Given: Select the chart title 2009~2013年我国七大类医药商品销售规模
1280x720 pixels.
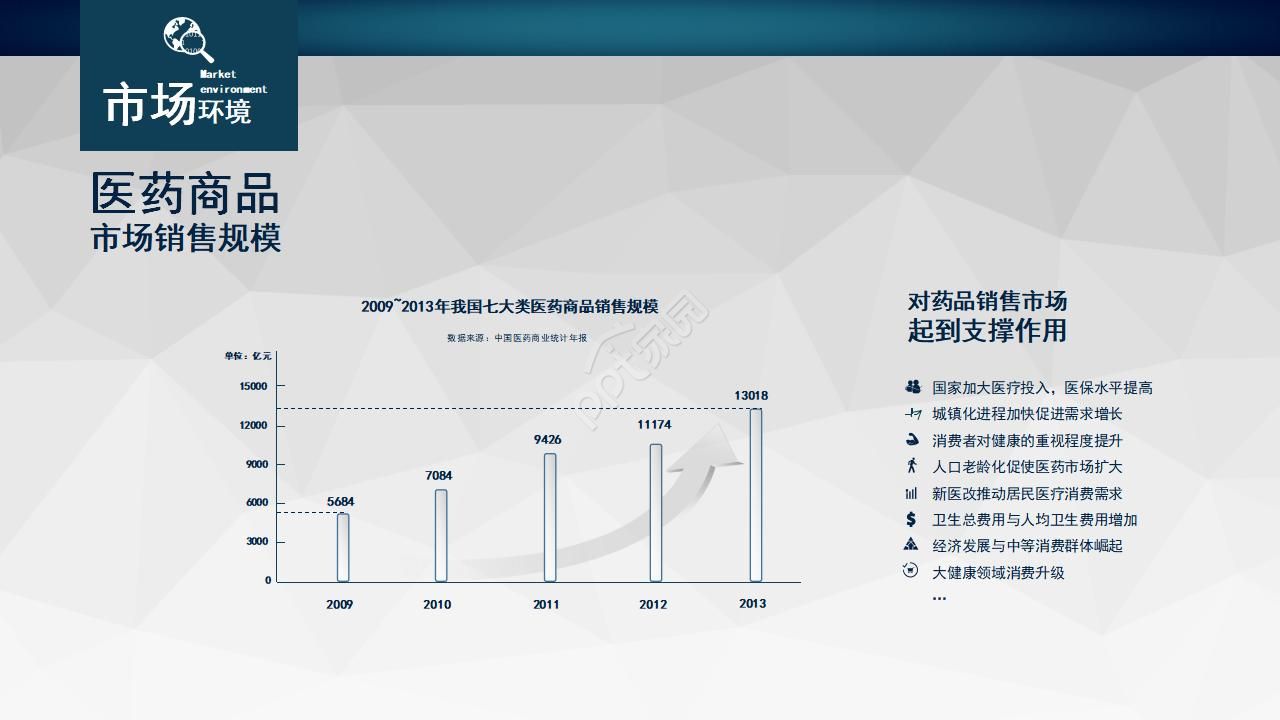Looking at the screenshot, I should click(x=509, y=307).
